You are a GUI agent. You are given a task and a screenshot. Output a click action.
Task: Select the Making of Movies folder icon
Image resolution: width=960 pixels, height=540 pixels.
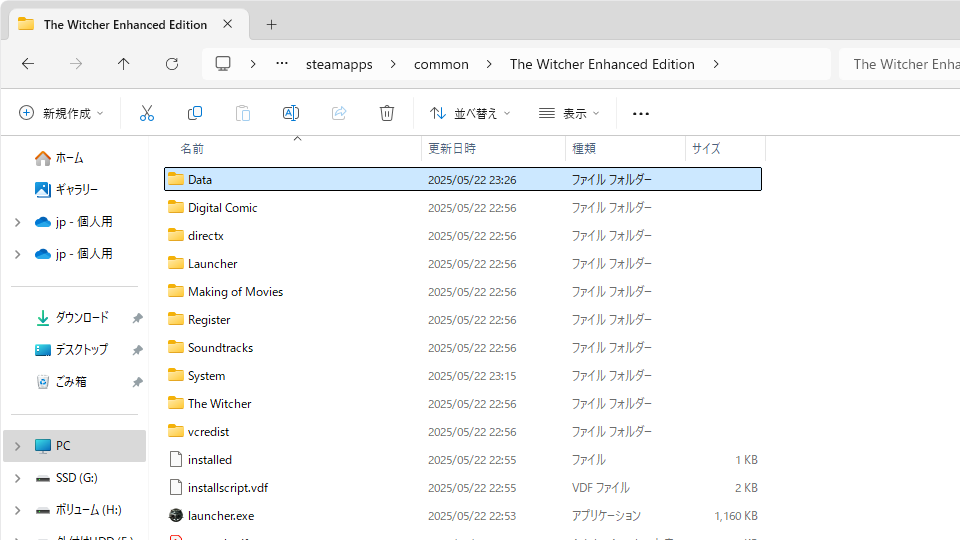tap(176, 291)
